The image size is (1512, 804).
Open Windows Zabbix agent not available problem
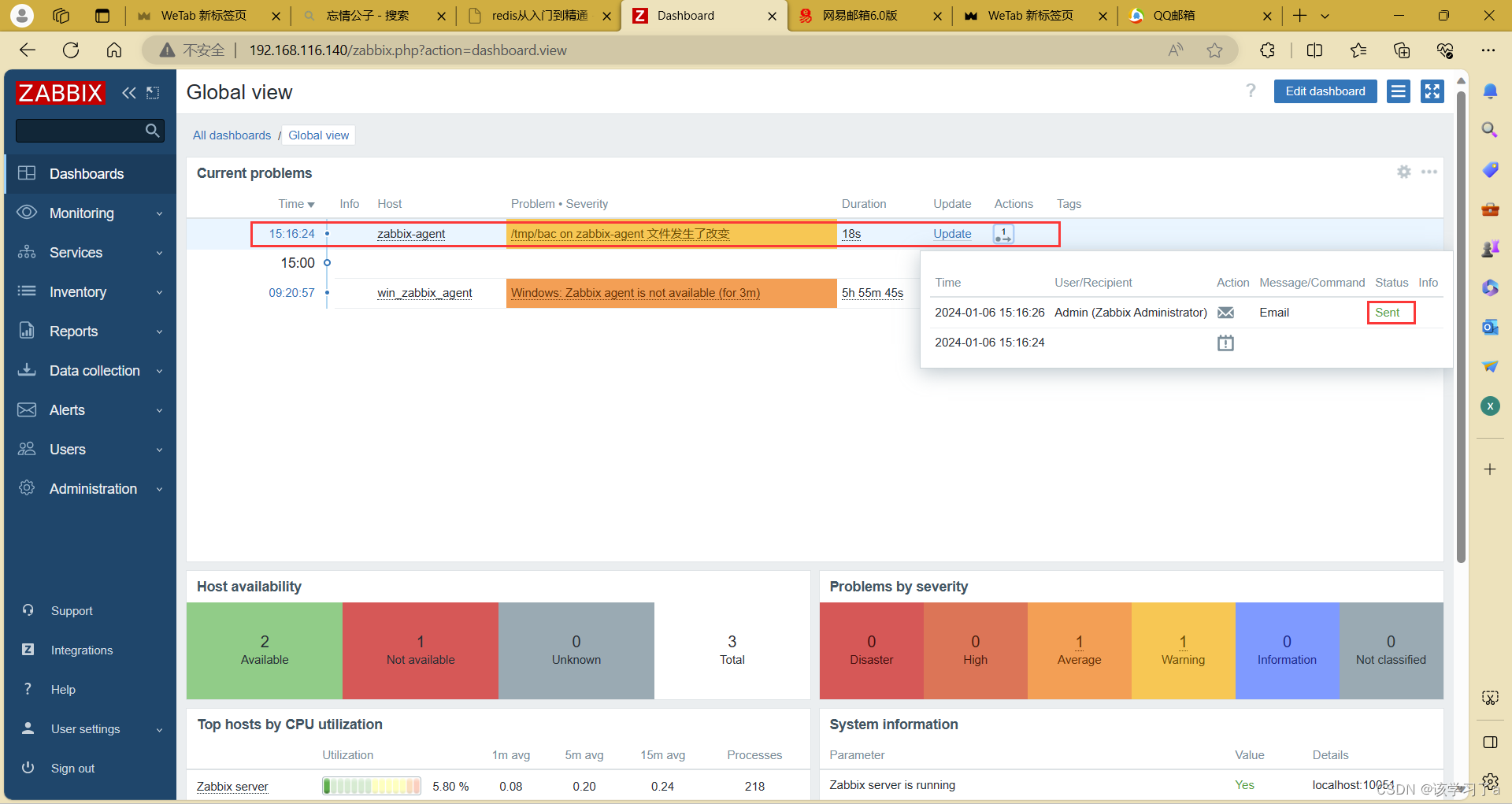[636, 293]
